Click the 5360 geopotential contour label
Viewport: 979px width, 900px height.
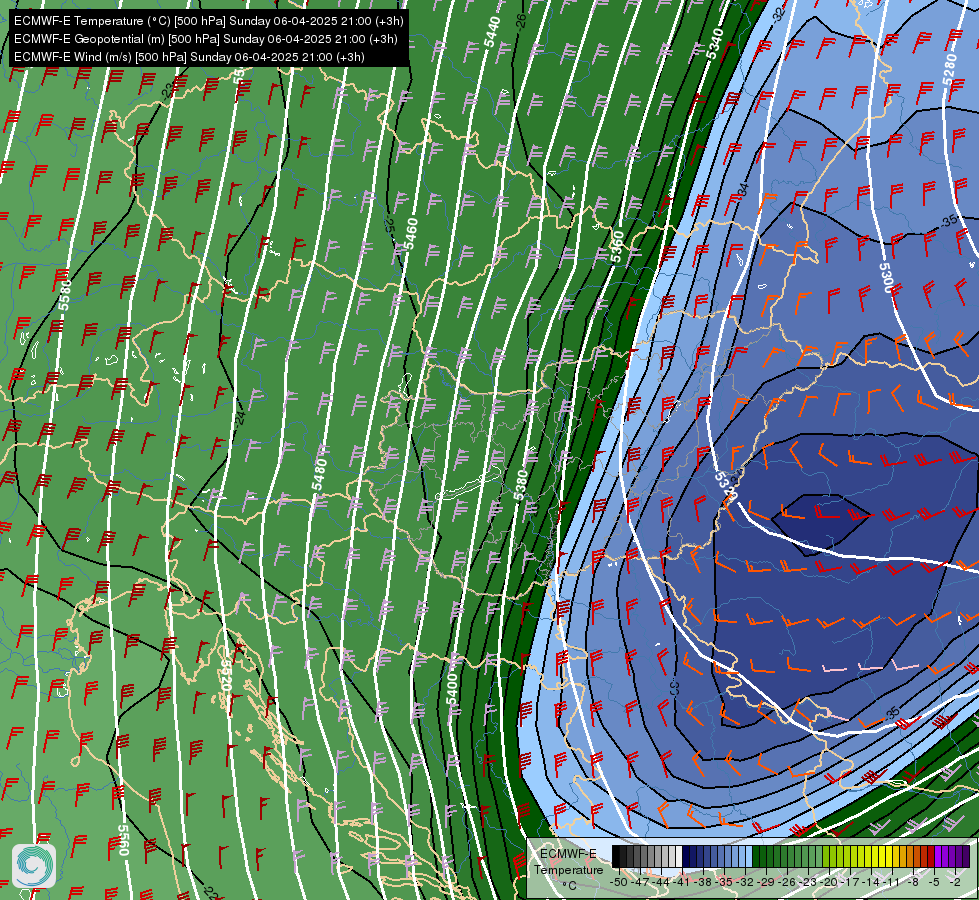pyautogui.click(x=617, y=247)
